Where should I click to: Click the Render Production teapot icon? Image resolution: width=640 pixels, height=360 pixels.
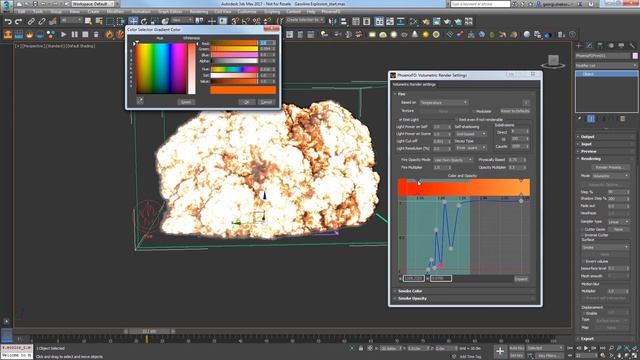(447, 21)
